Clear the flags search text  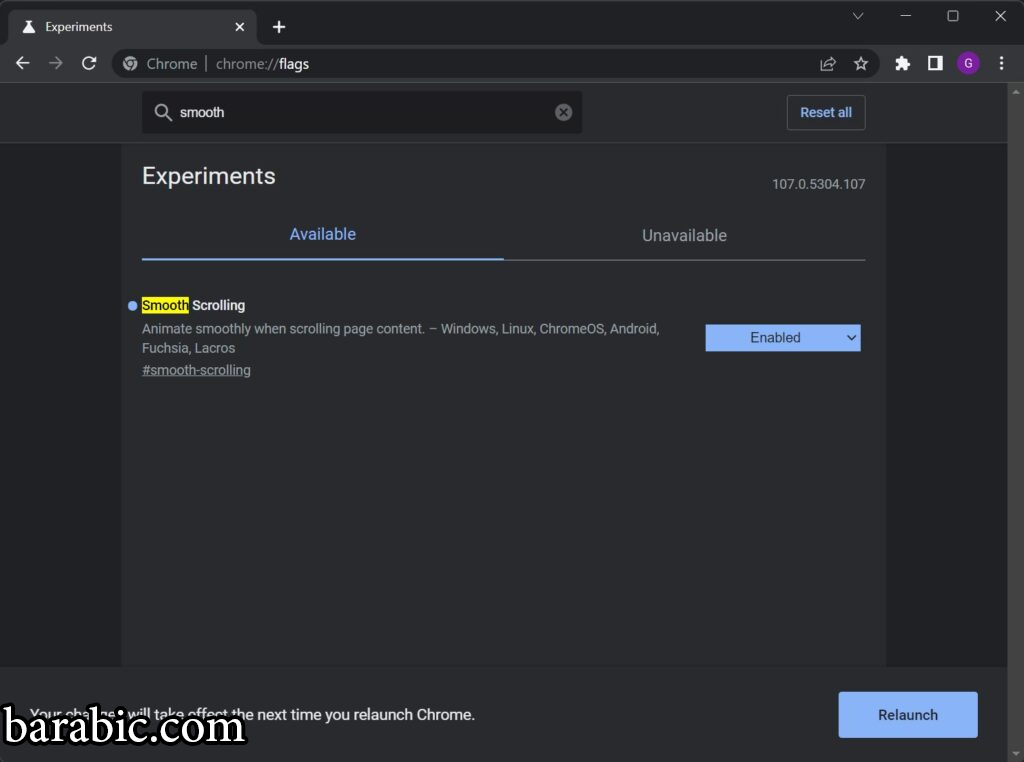[x=564, y=112]
